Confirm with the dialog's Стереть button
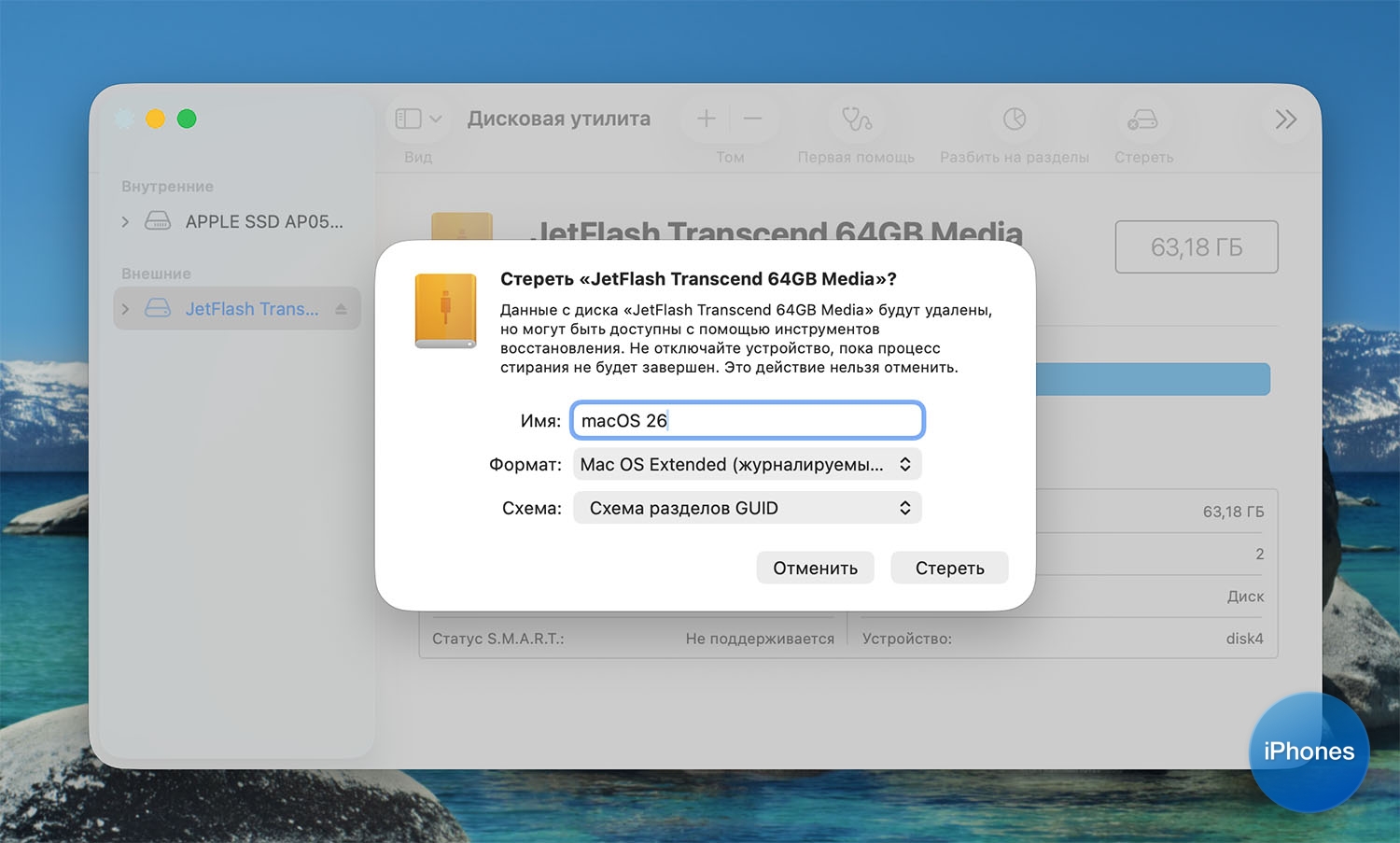The image size is (1400, 843). click(949, 568)
